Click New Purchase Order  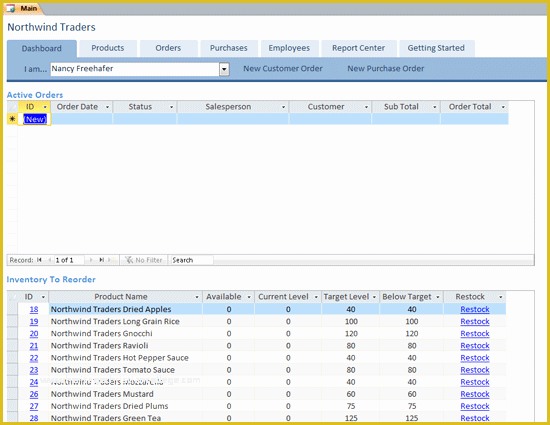[386, 69]
